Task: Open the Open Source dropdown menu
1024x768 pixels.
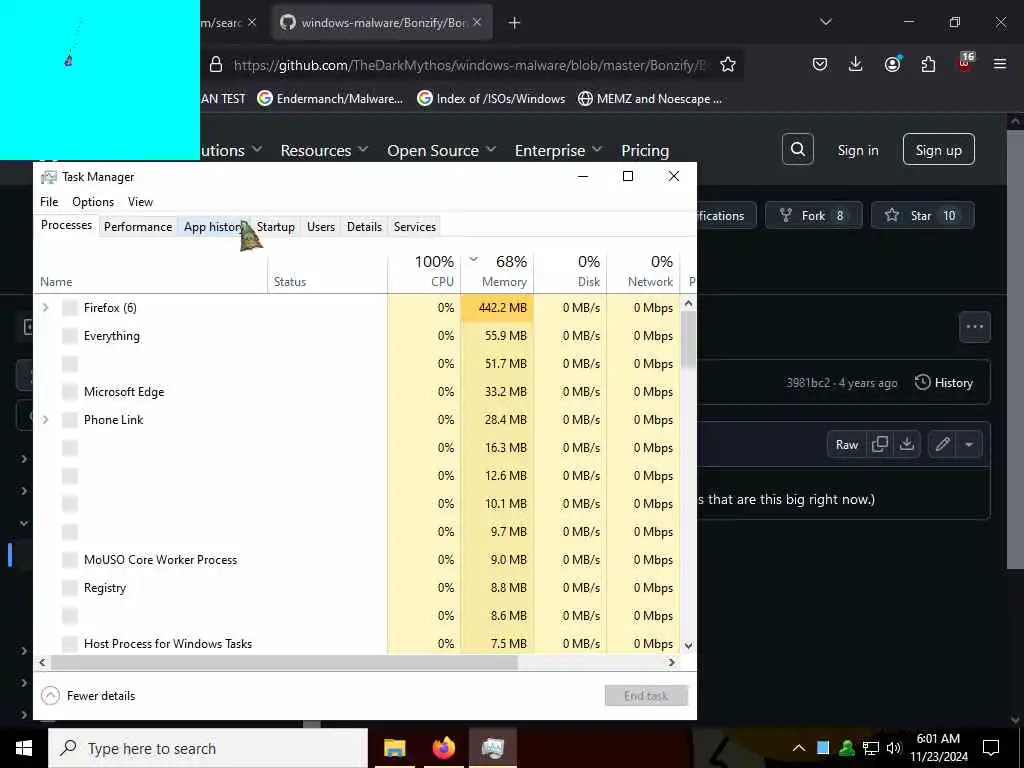Action: point(441,151)
